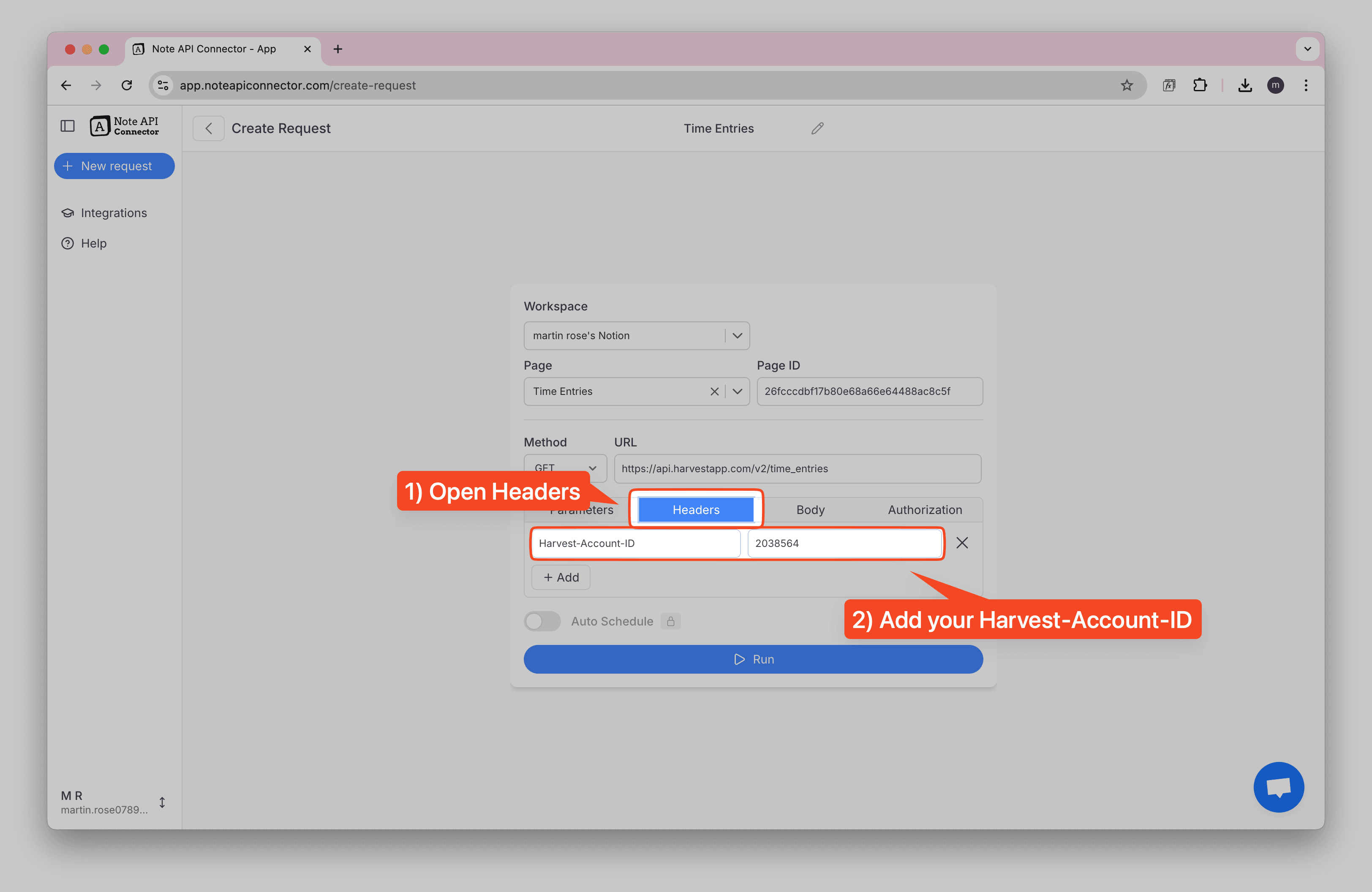
Task: Switch to the Body tab
Action: 810,509
